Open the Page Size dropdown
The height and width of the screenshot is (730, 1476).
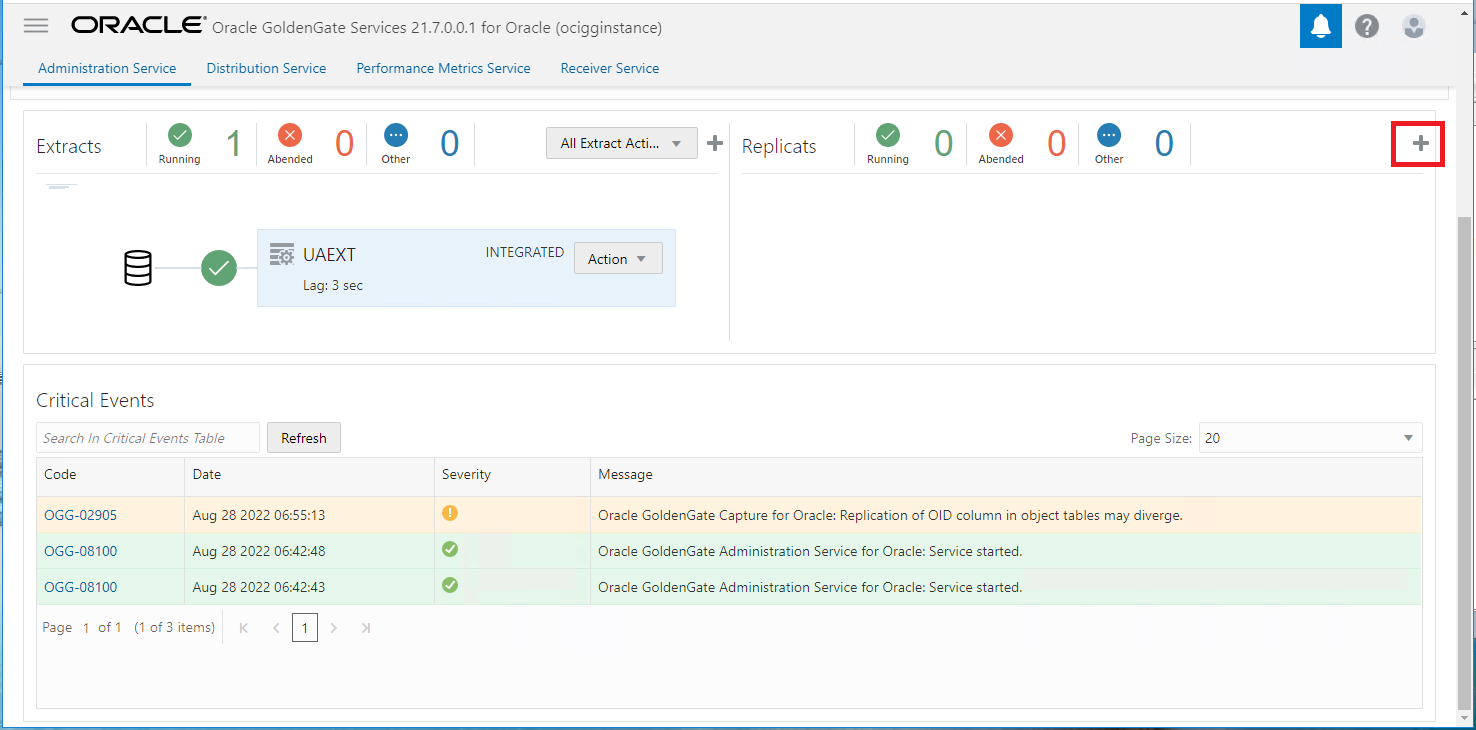pyautogui.click(x=1310, y=438)
